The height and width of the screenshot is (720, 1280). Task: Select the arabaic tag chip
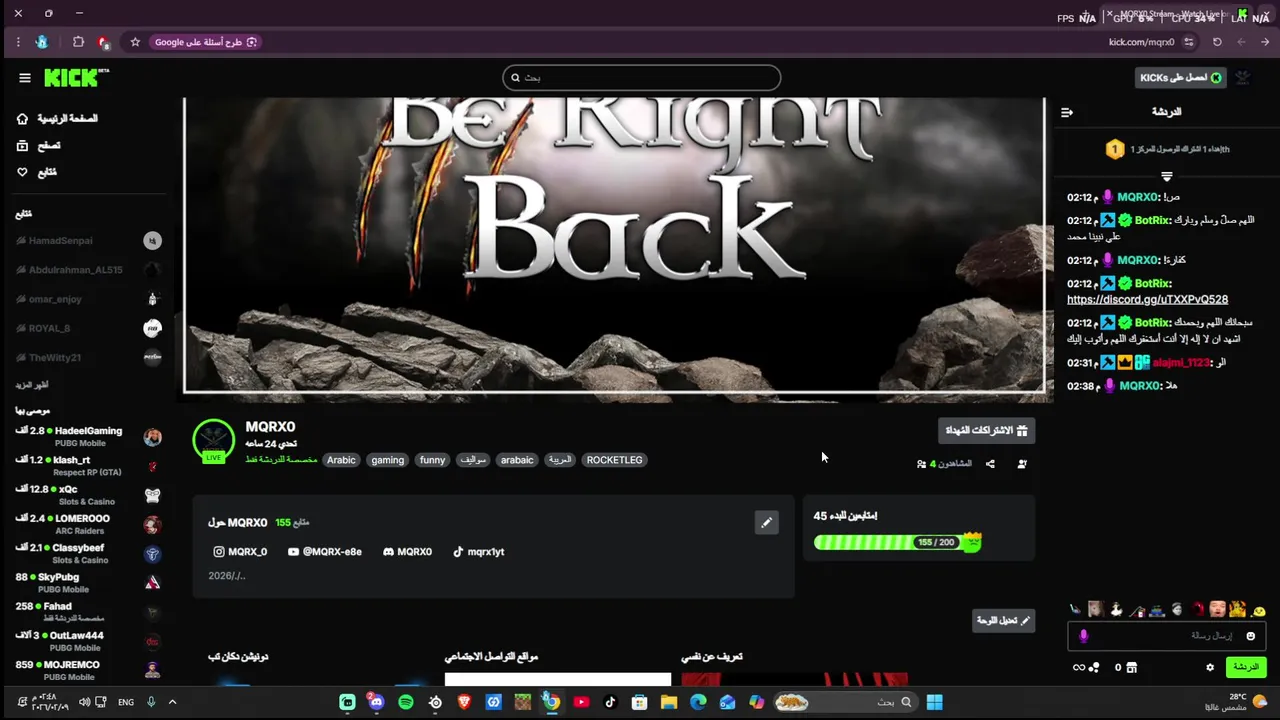pos(517,460)
